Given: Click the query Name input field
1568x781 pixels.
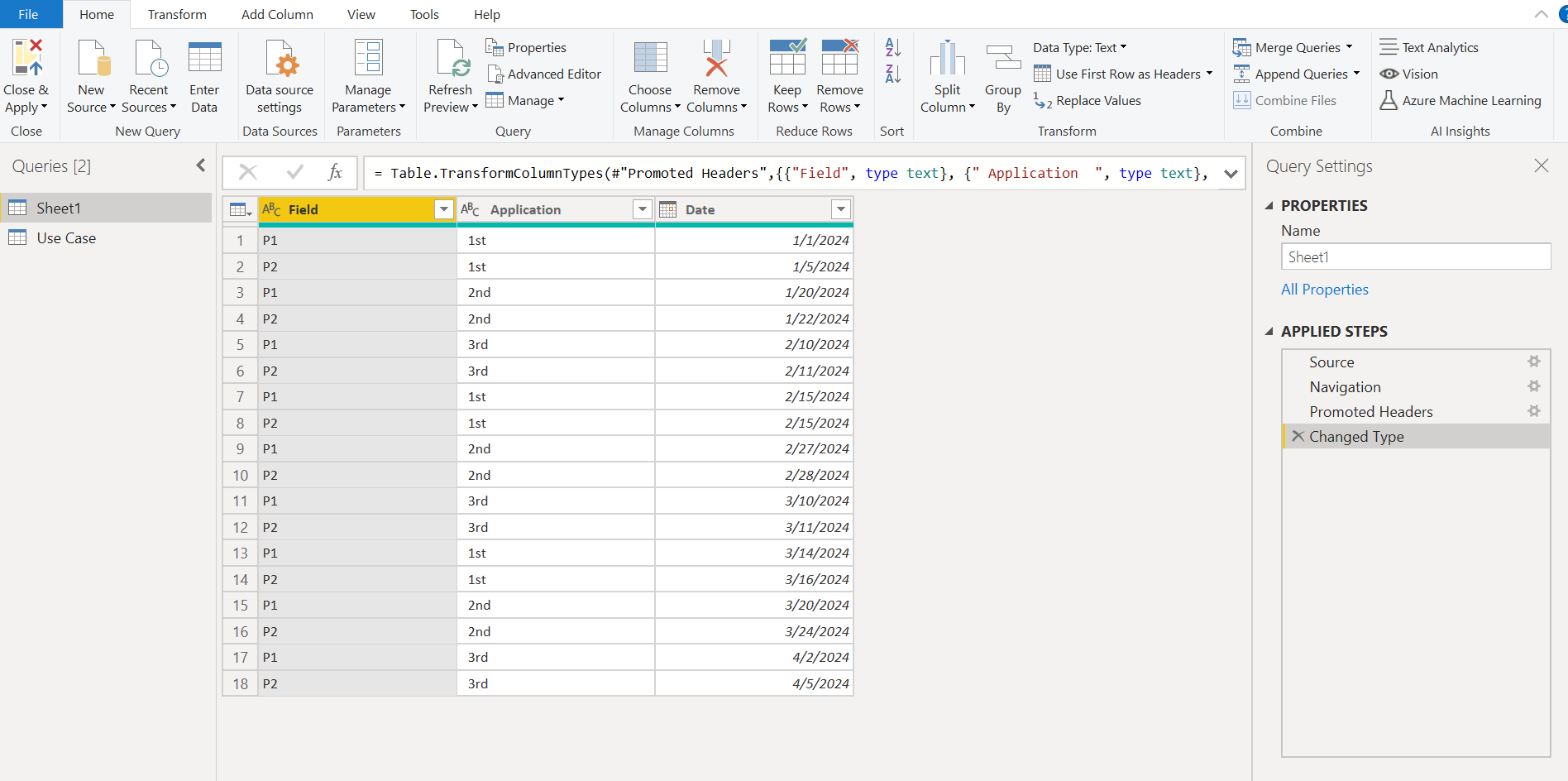Looking at the screenshot, I should [1416, 256].
